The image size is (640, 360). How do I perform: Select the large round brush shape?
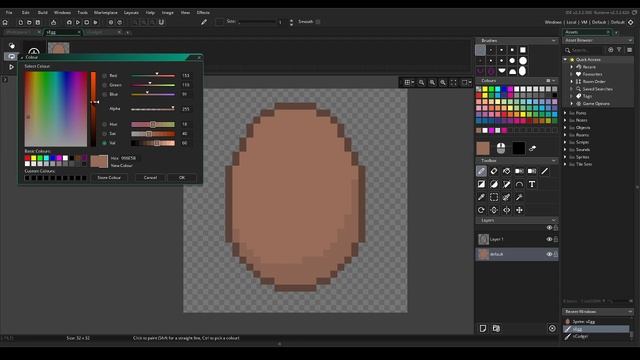523,61
